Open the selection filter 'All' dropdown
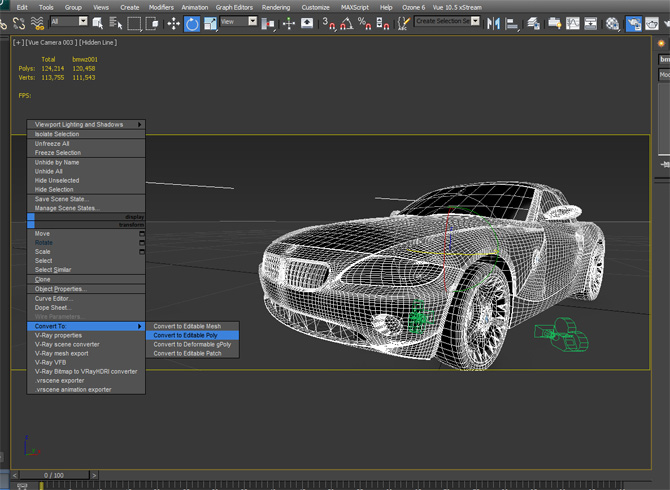Image resolution: width=670 pixels, height=490 pixels. pyautogui.click(x=69, y=22)
